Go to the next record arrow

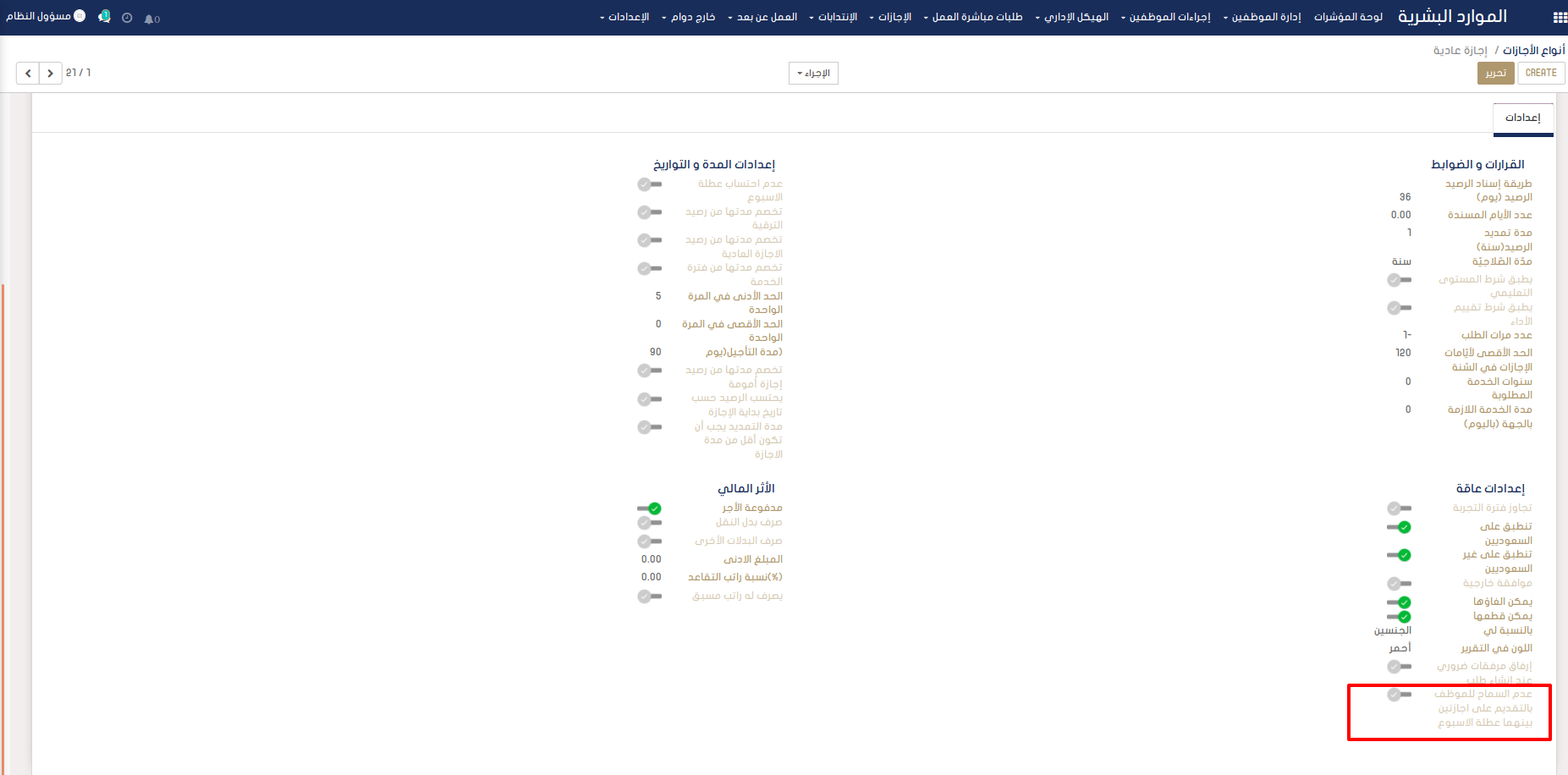click(x=51, y=74)
